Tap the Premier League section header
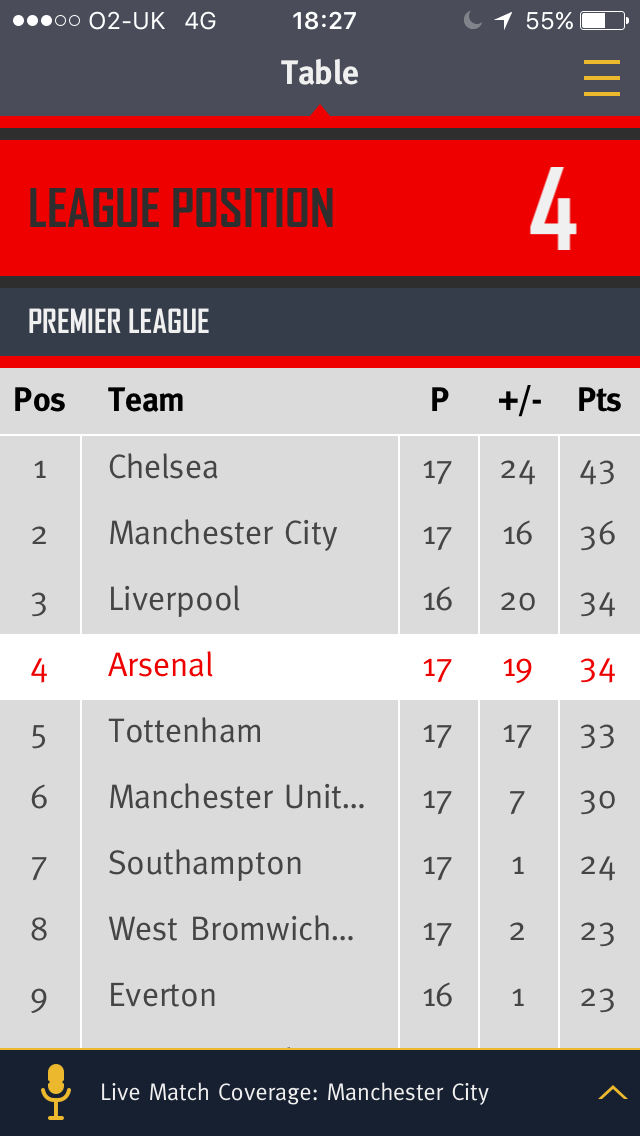The height and width of the screenshot is (1136, 640). click(x=320, y=322)
